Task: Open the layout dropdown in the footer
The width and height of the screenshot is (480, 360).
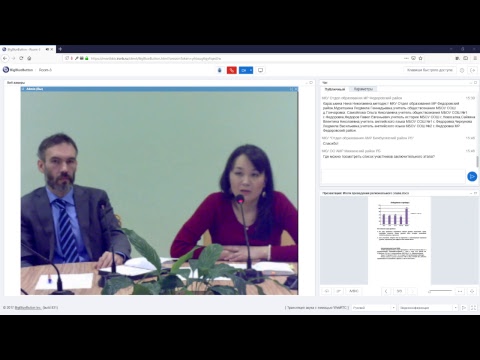Action: point(428,308)
